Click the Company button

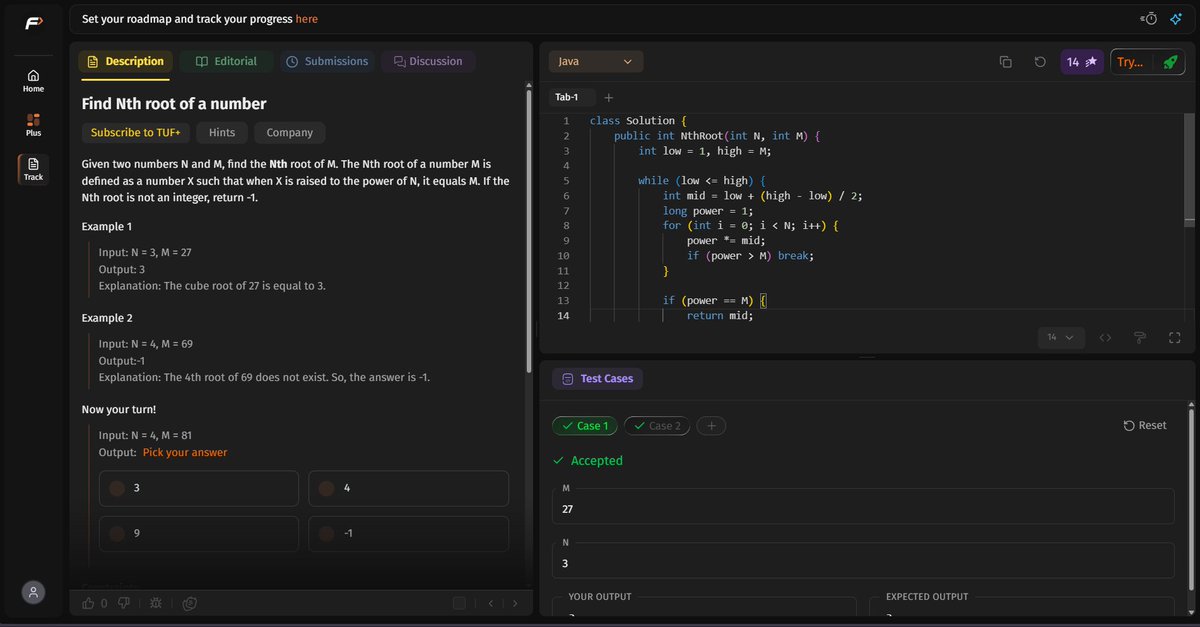click(x=290, y=133)
